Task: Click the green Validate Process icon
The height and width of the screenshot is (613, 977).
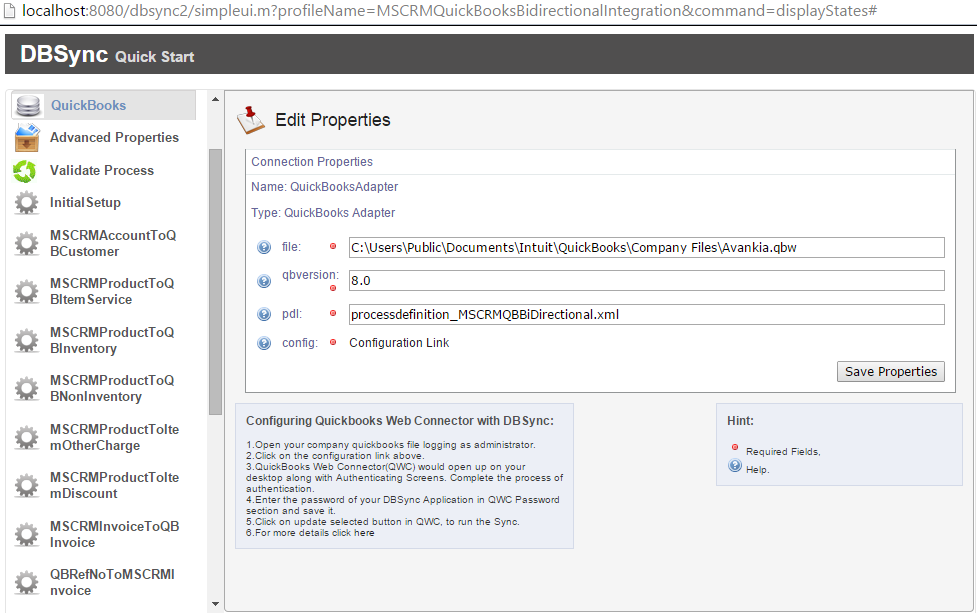Action: 26,171
